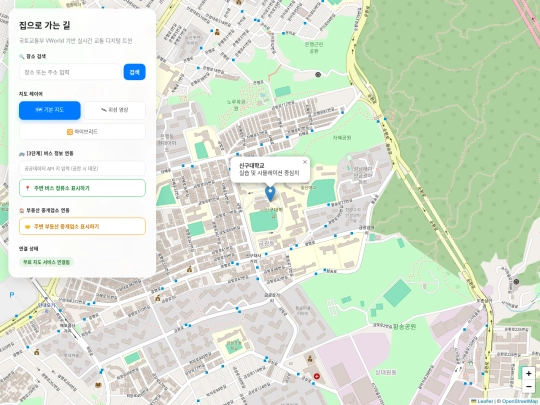Screen dimensions: 540x405
Task: Click the blue location marker pin
Action: [x=270, y=194]
